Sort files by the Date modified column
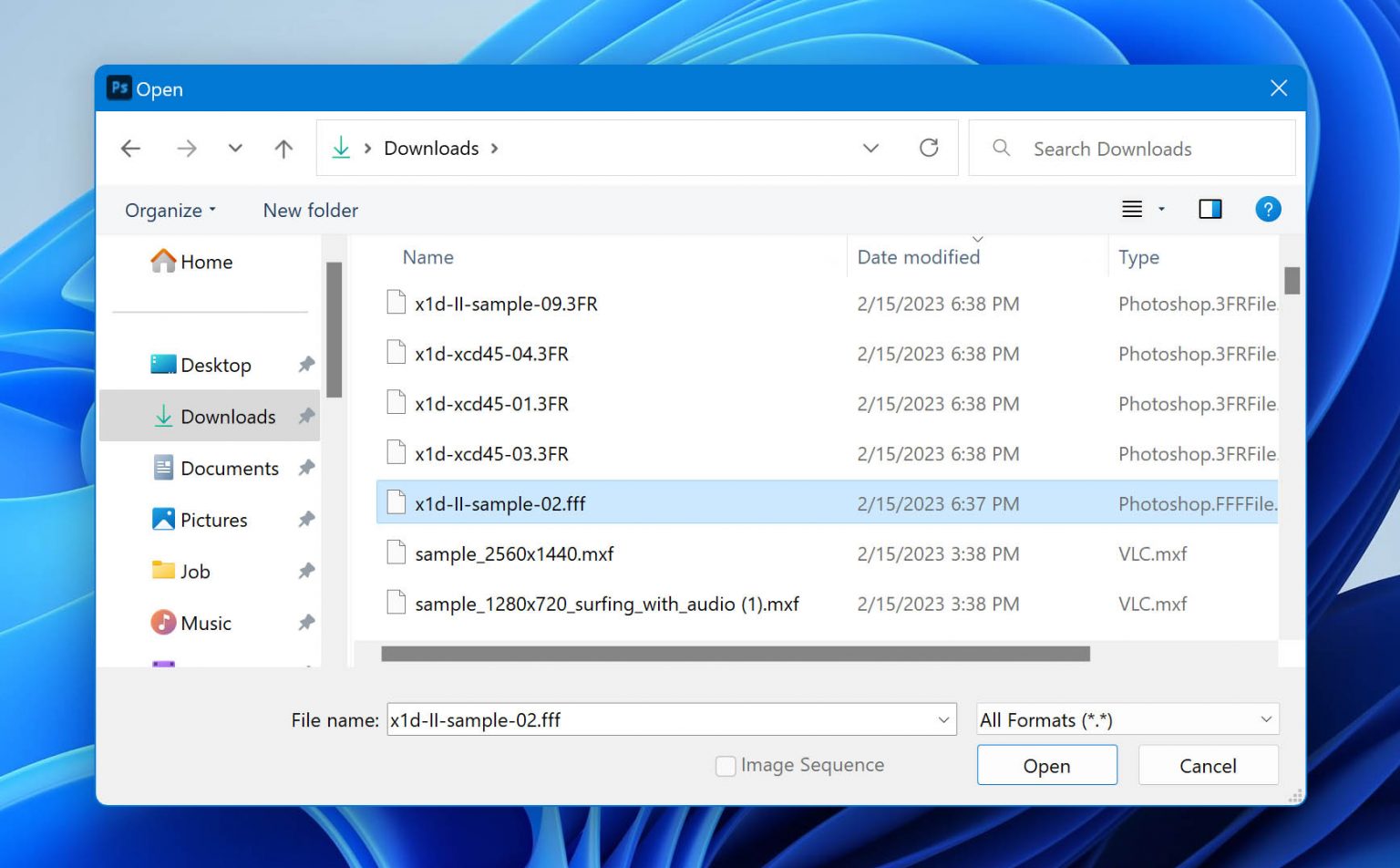 918,257
